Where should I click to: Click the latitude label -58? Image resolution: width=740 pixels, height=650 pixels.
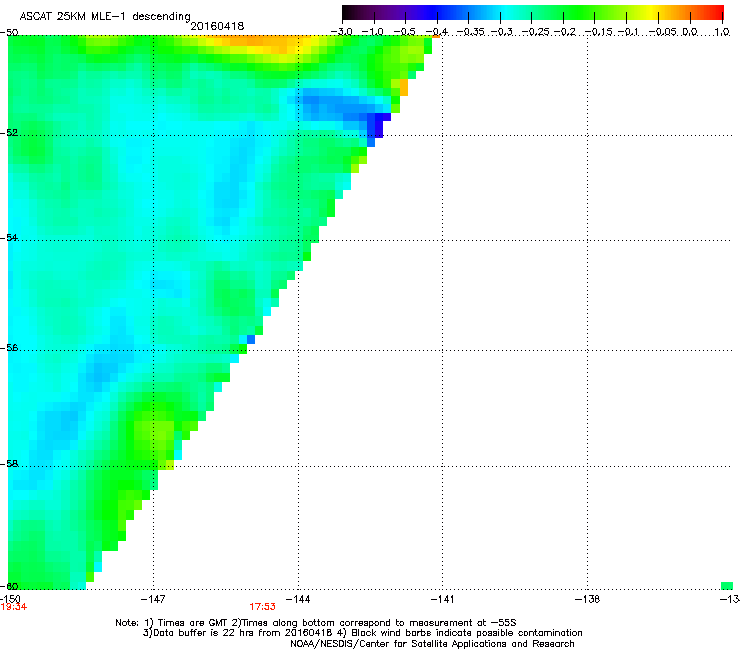(9, 464)
